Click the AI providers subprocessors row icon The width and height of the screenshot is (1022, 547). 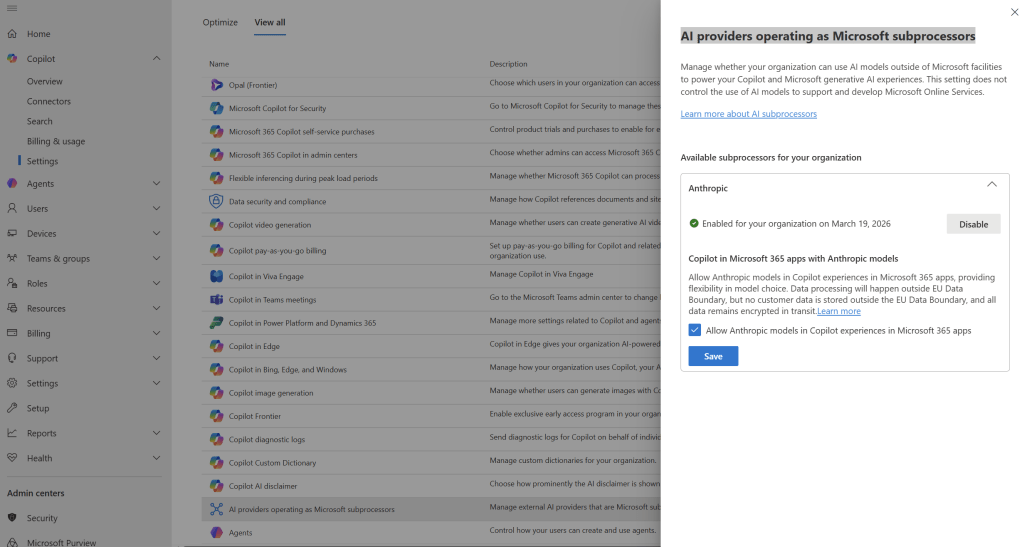[x=216, y=509]
